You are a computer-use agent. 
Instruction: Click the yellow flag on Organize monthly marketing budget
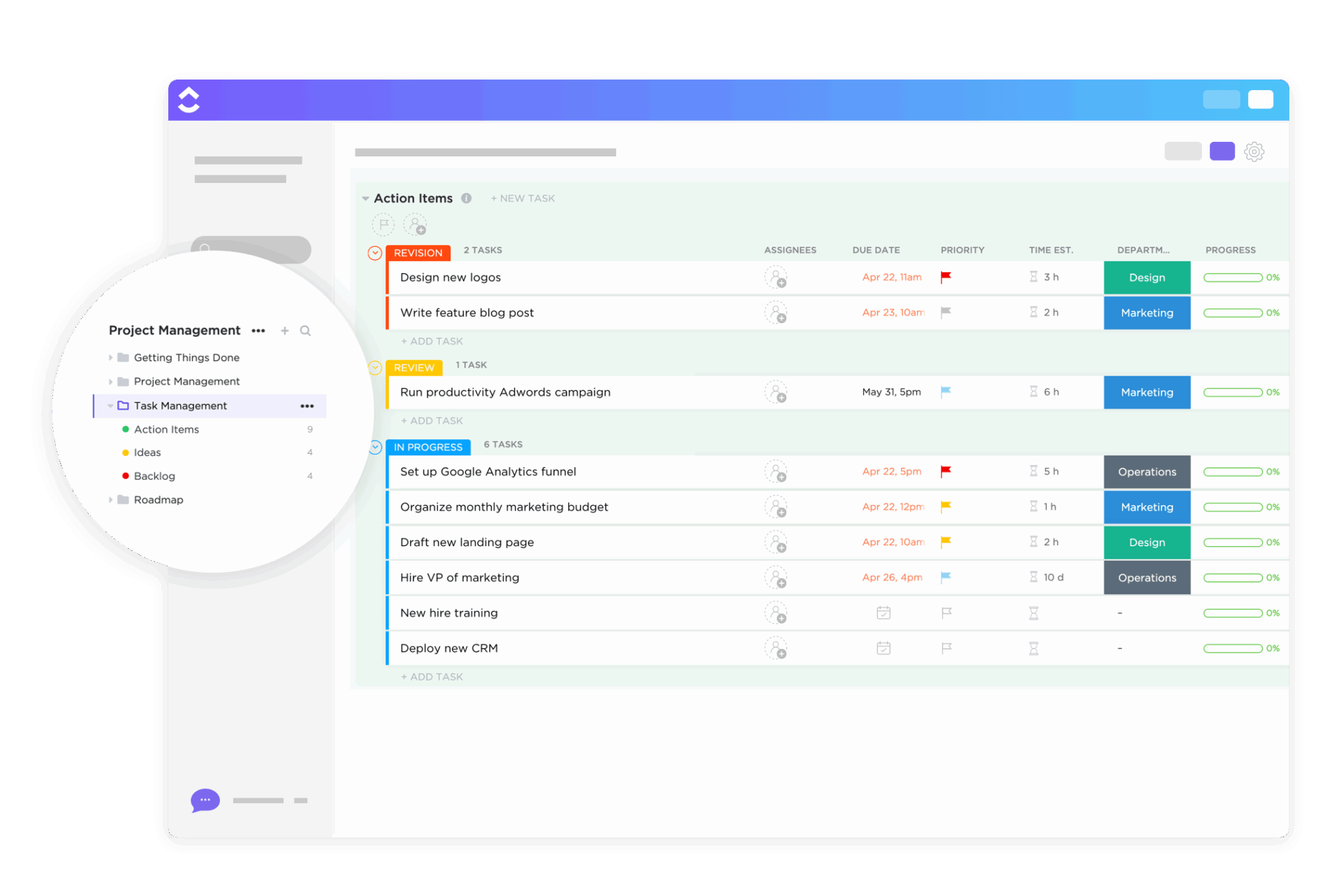946,507
